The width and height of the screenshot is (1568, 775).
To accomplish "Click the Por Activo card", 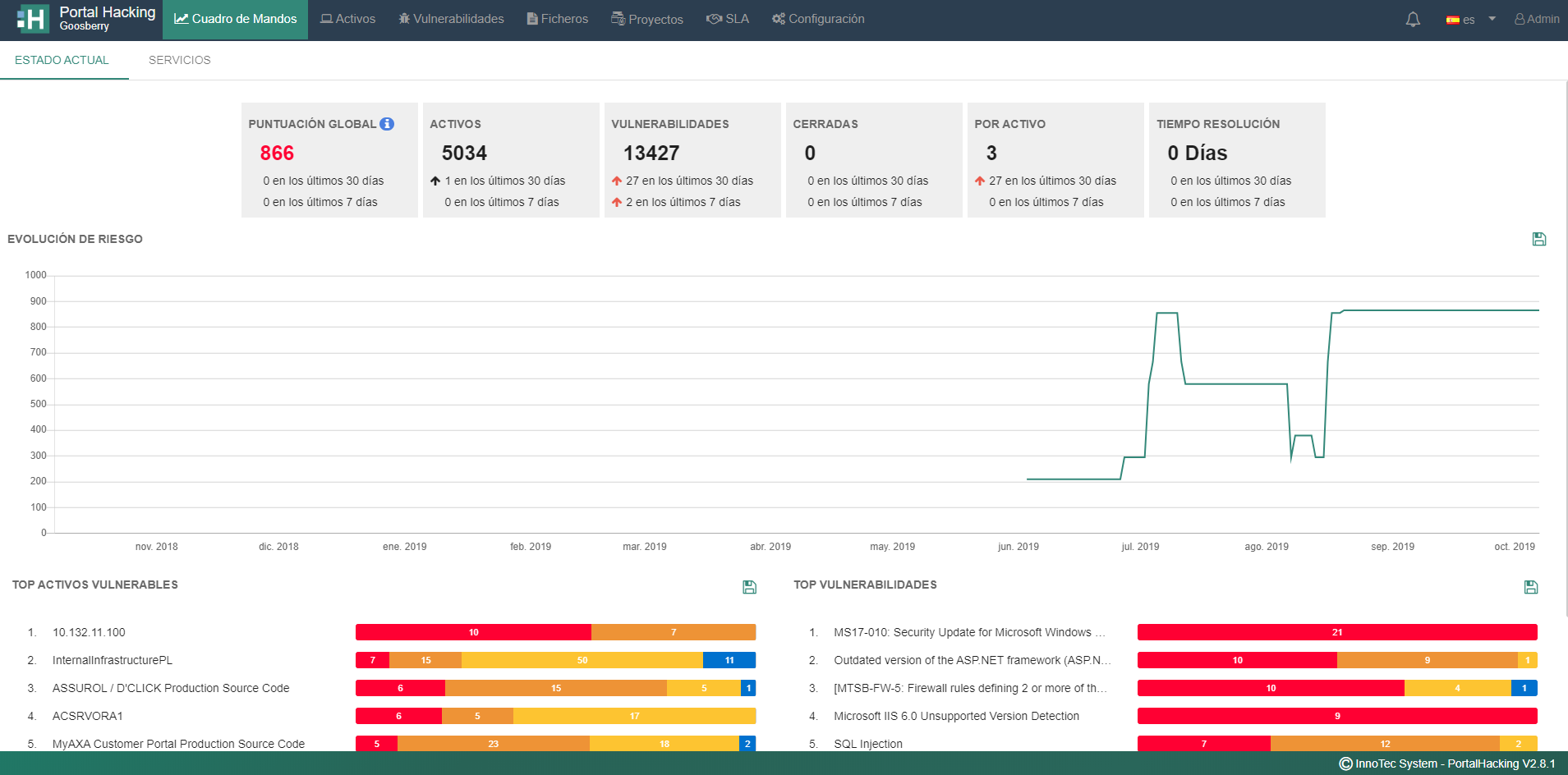I will point(1055,160).
